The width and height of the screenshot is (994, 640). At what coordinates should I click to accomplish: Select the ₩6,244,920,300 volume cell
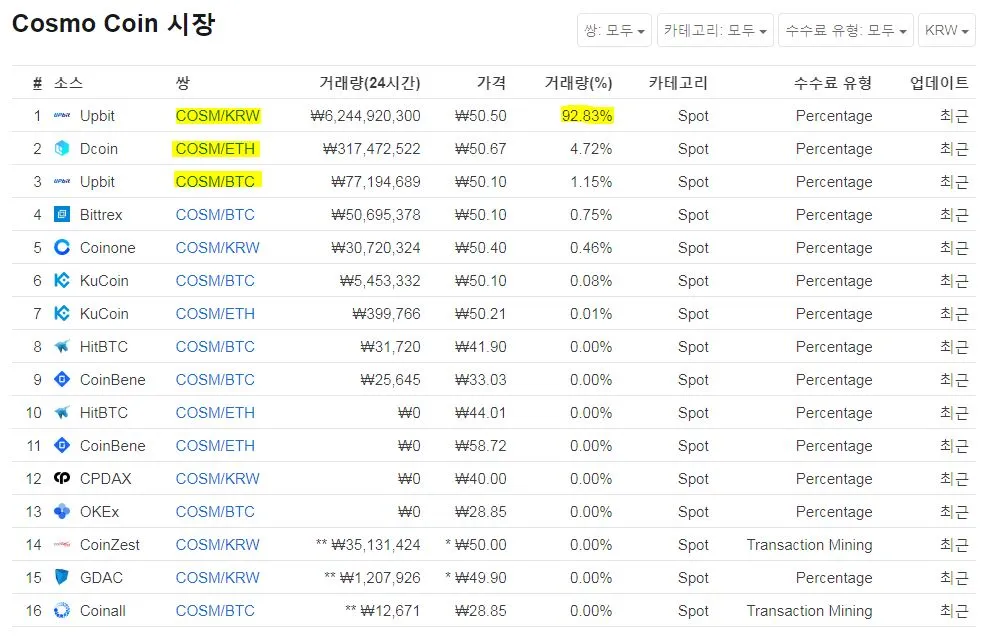[x=365, y=116]
